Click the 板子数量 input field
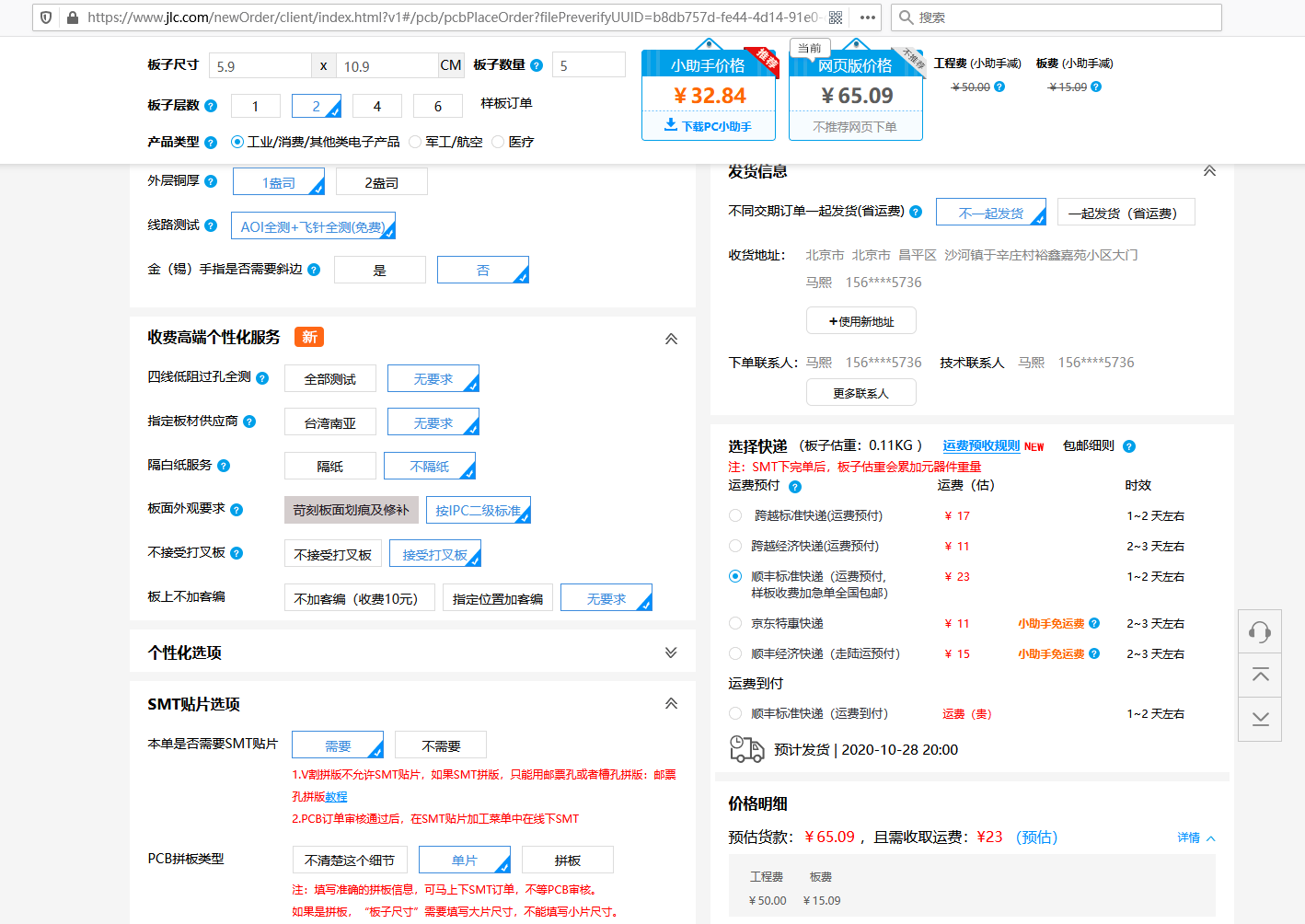Viewport: 1305px width, 924px height. click(589, 64)
